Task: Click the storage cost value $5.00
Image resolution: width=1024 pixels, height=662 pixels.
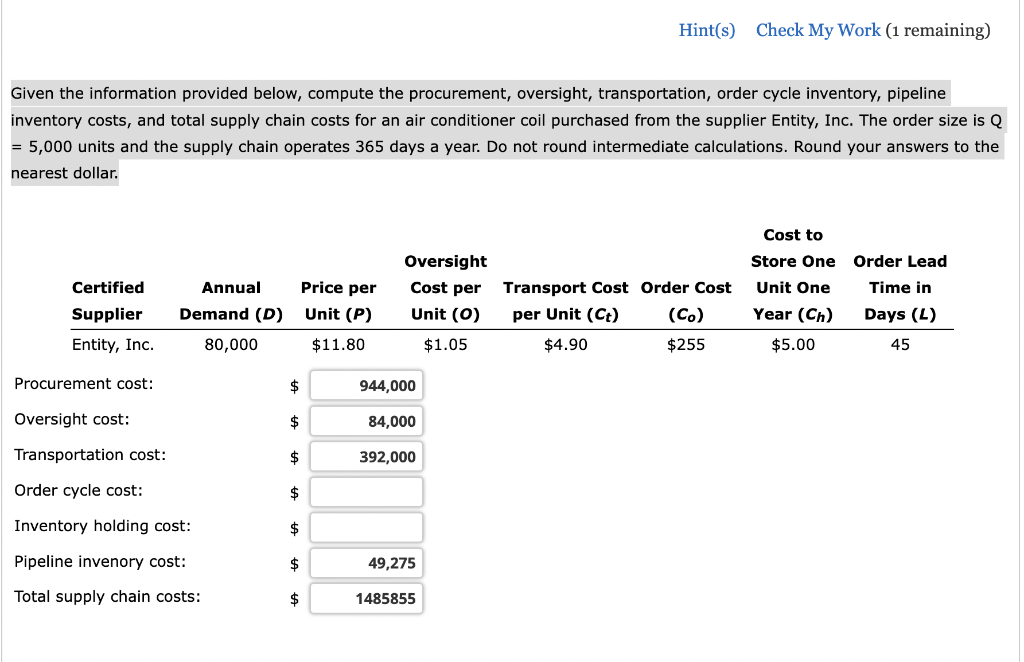Action: pos(793,345)
